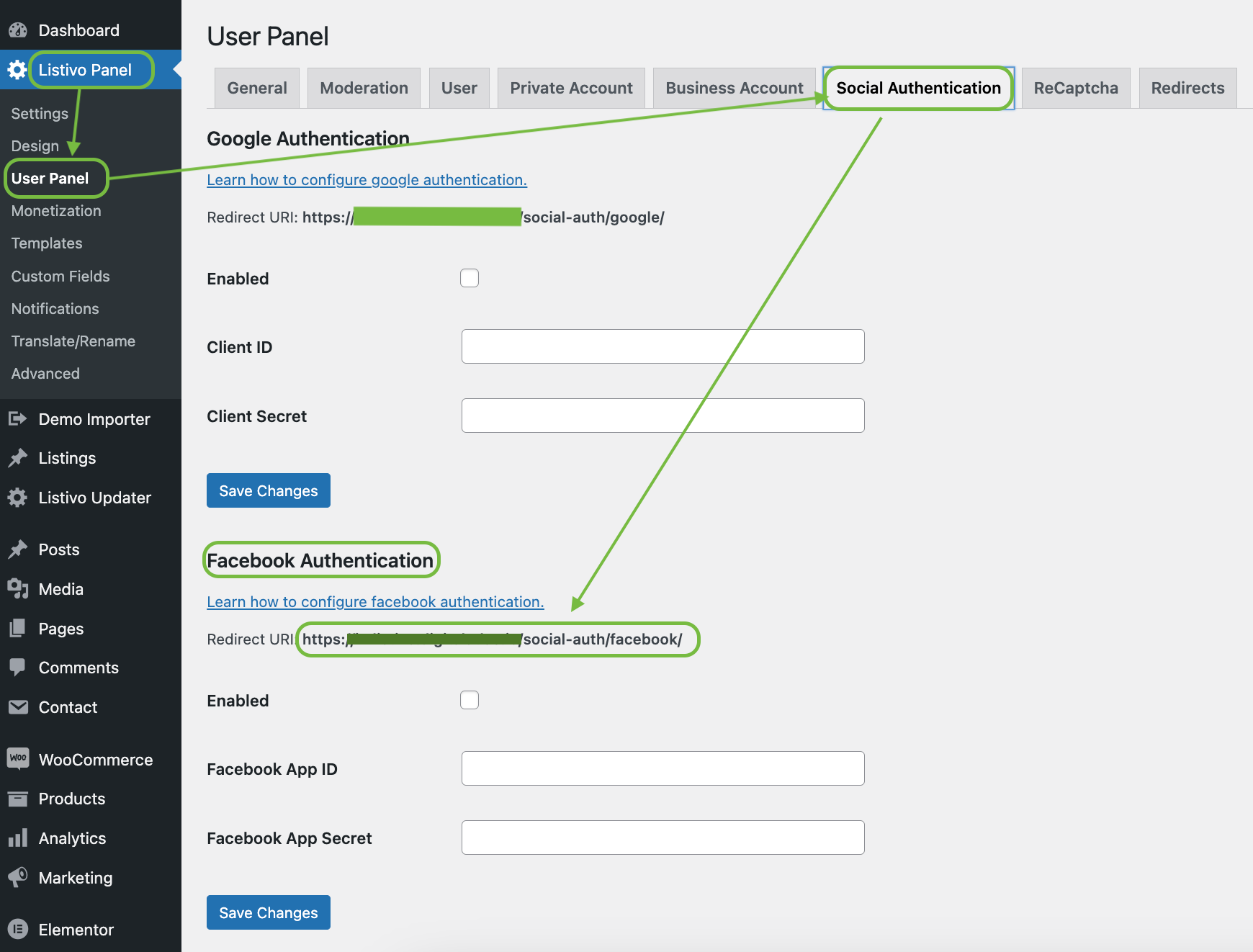Open the Listivo Panel menu label
1253x952 pixels.
coord(85,70)
